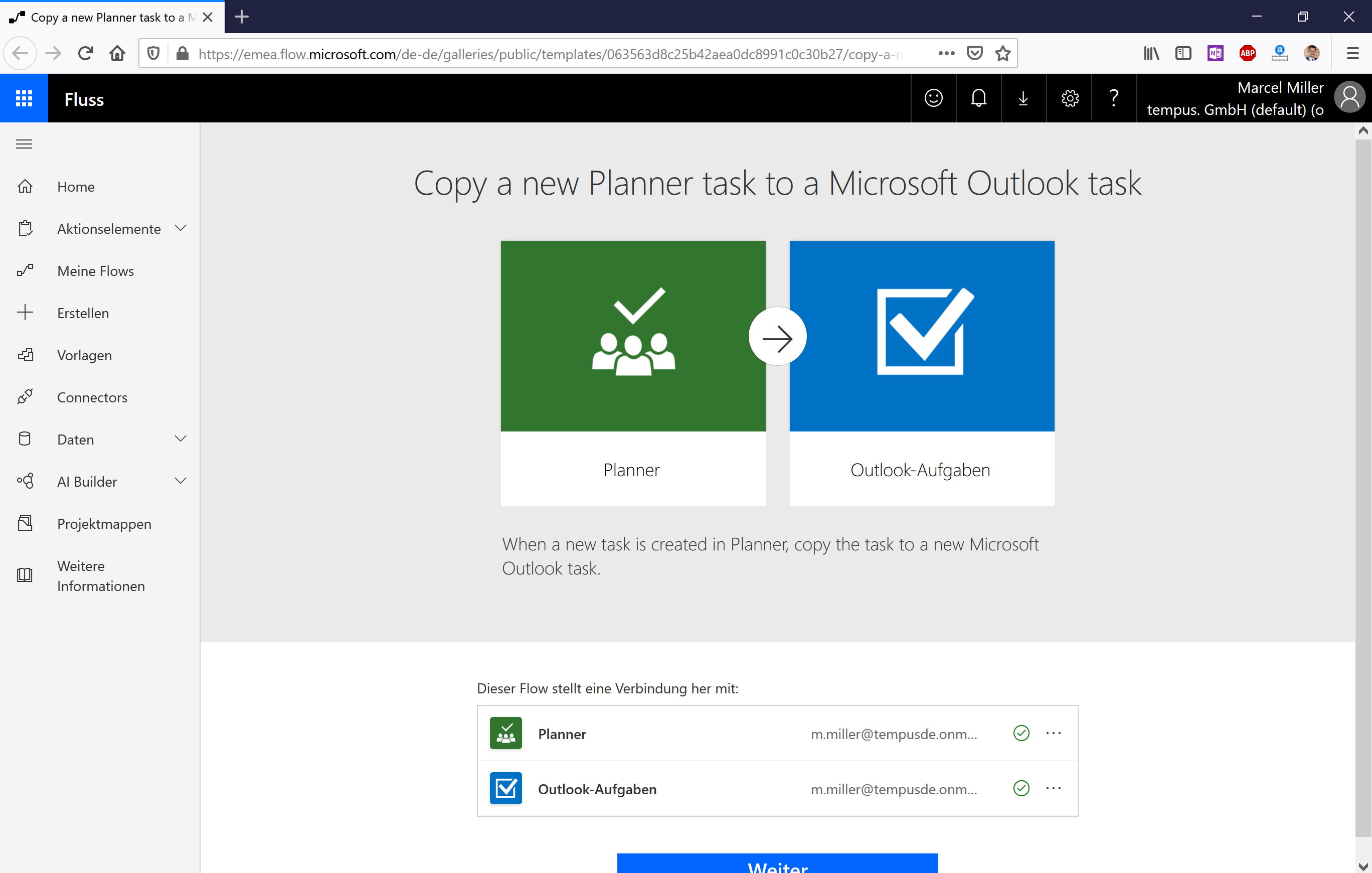Screen dimensions: 1372x873
Task: Expand the Aktionselemente chevron
Action: point(181,228)
